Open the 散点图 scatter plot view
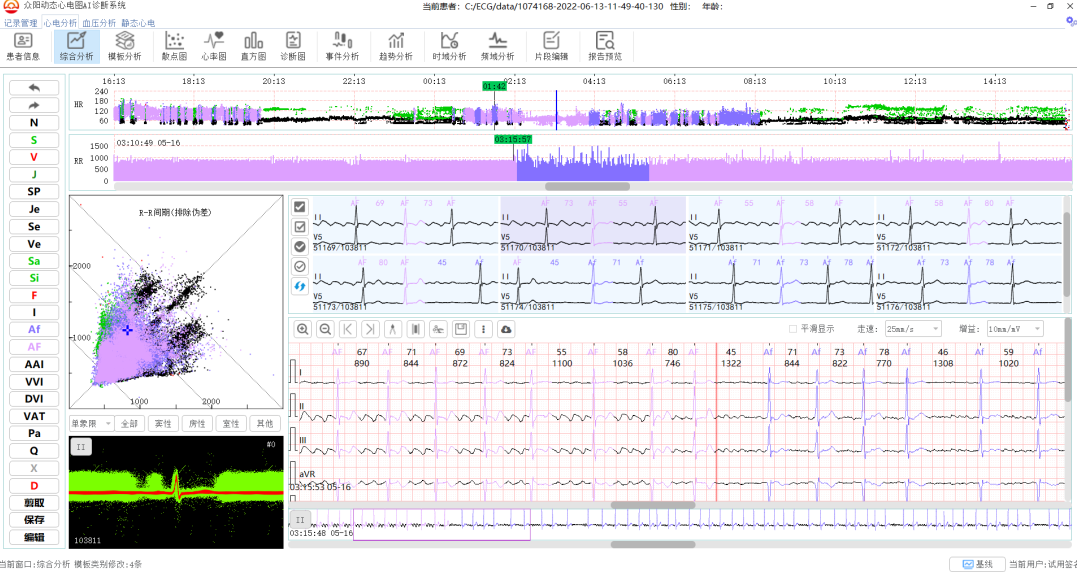Screen dimensions: 1077x572 (x=174, y=46)
